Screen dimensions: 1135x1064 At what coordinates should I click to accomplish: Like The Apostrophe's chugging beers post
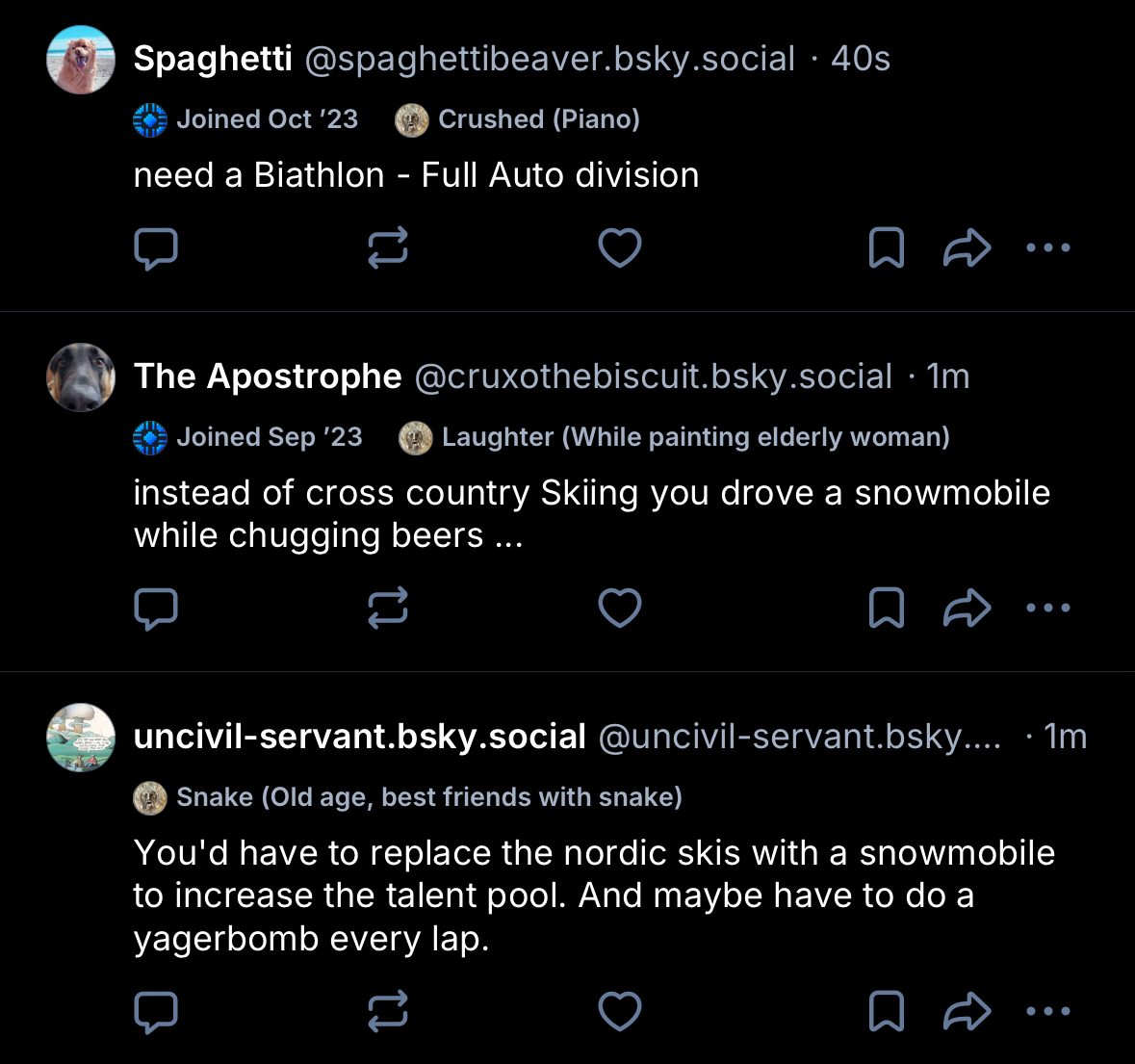pos(620,609)
